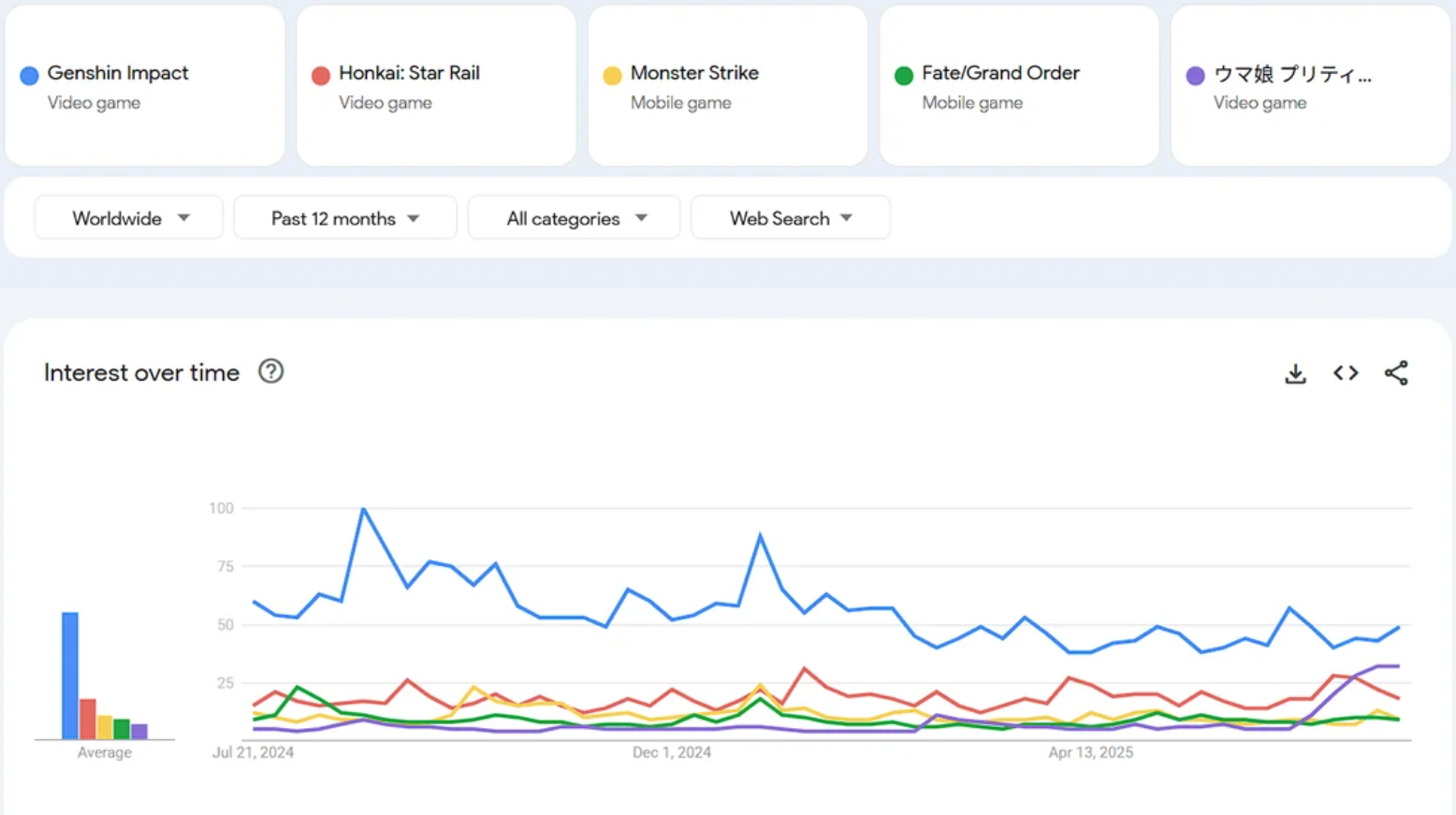Click the yellow dot for Monster Strike
1456x815 pixels.
coord(612,74)
